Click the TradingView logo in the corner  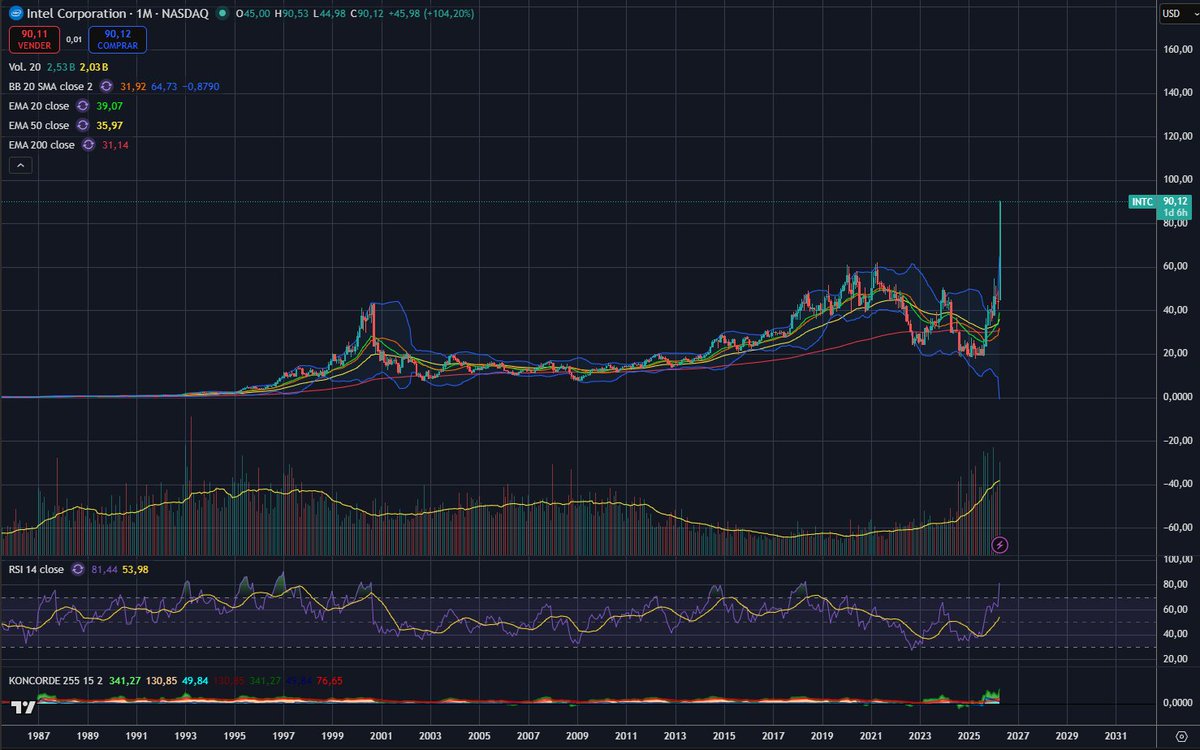coord(25,708)
